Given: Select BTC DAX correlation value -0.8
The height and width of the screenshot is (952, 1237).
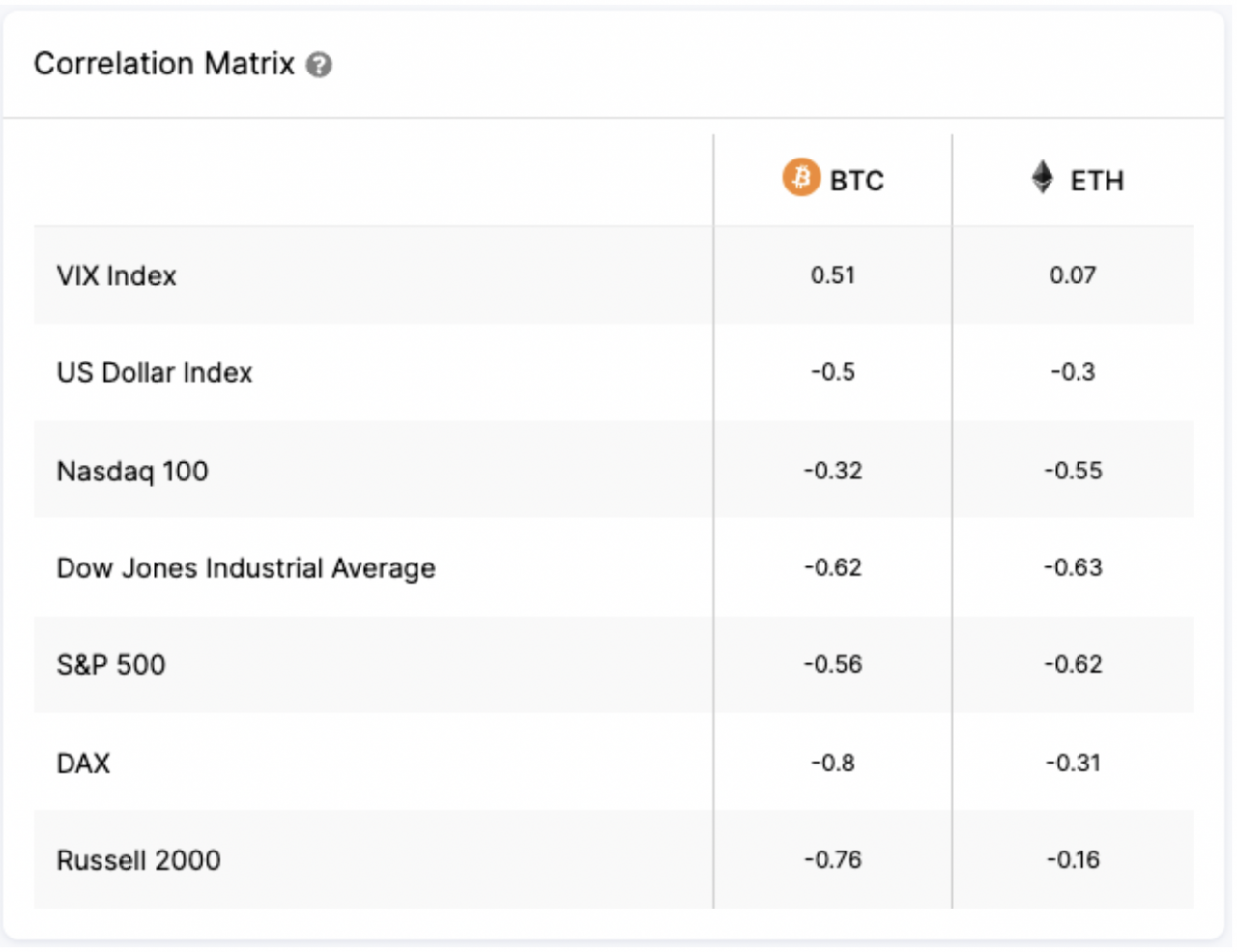Looking at the screenshot, I should click(x=832, y=764).
